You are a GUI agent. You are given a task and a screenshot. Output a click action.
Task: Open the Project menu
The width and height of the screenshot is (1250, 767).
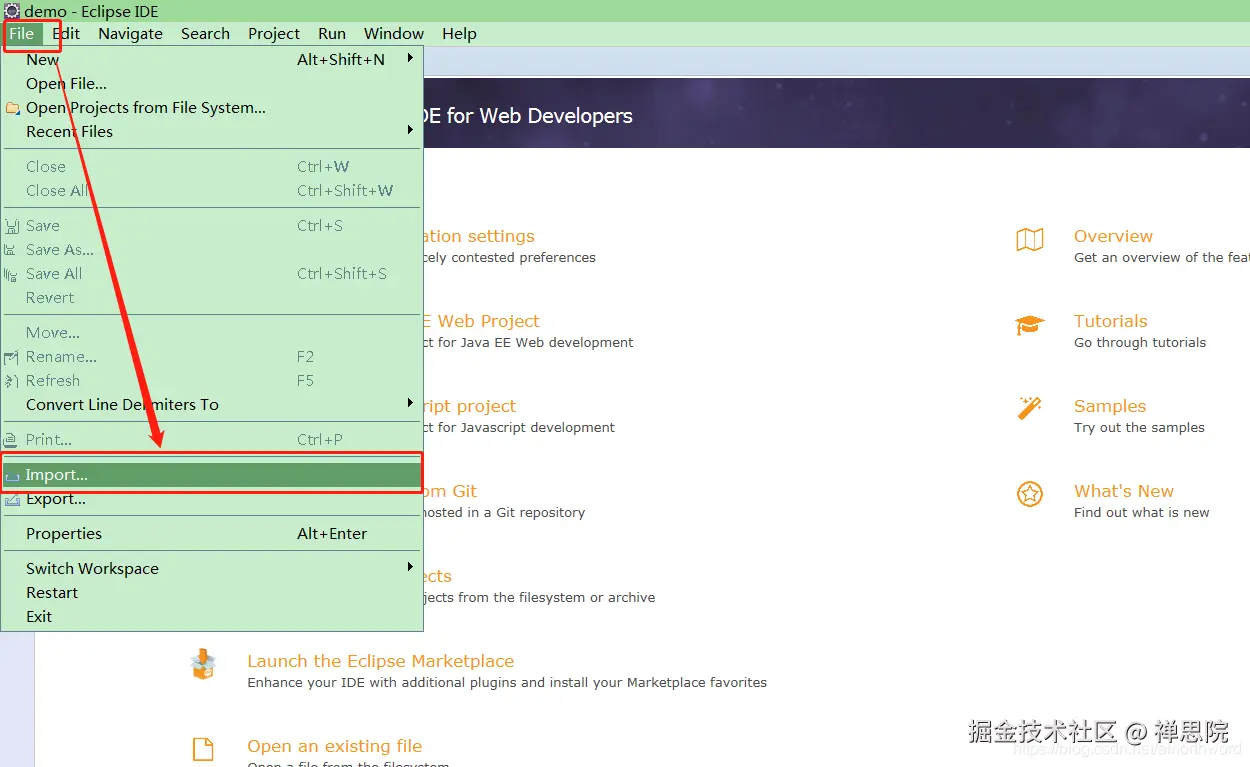[x=274, y=33]
